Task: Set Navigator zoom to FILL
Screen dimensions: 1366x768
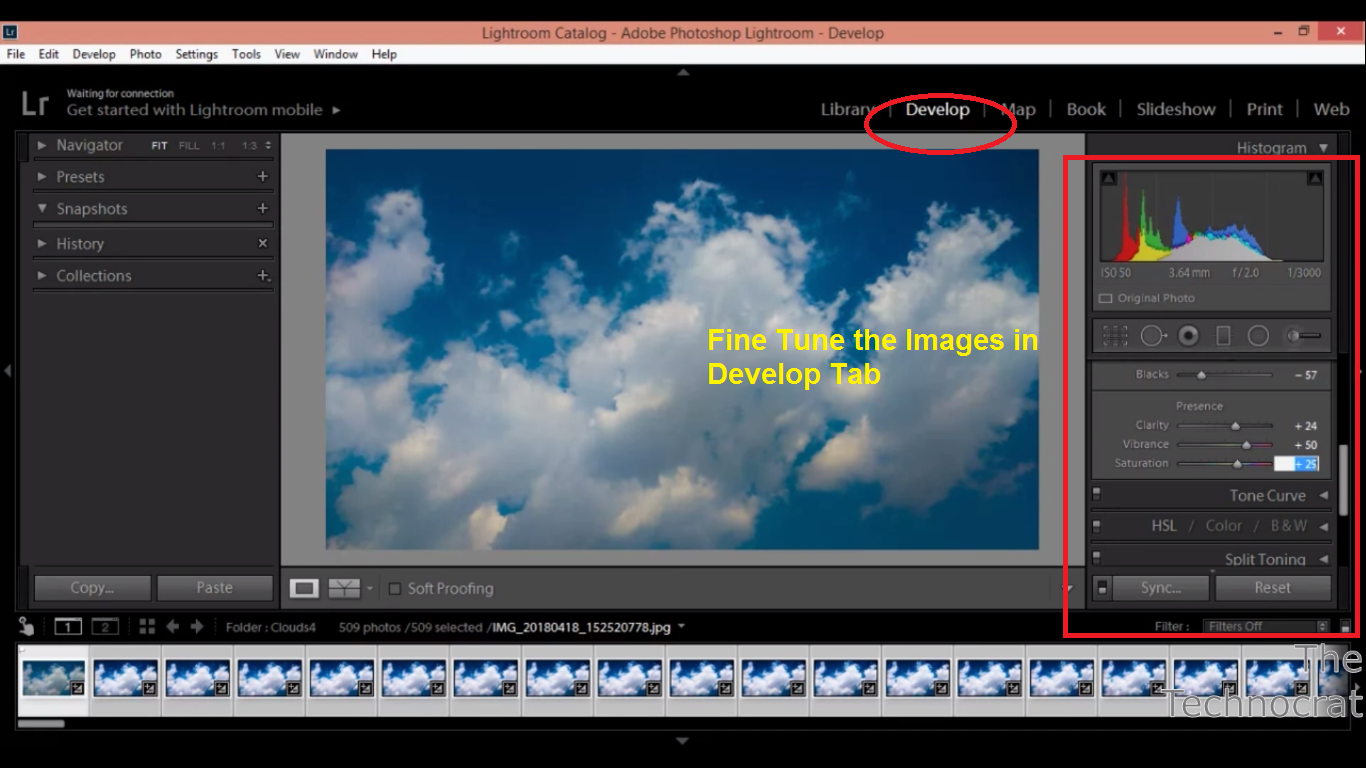Action: 189,145
